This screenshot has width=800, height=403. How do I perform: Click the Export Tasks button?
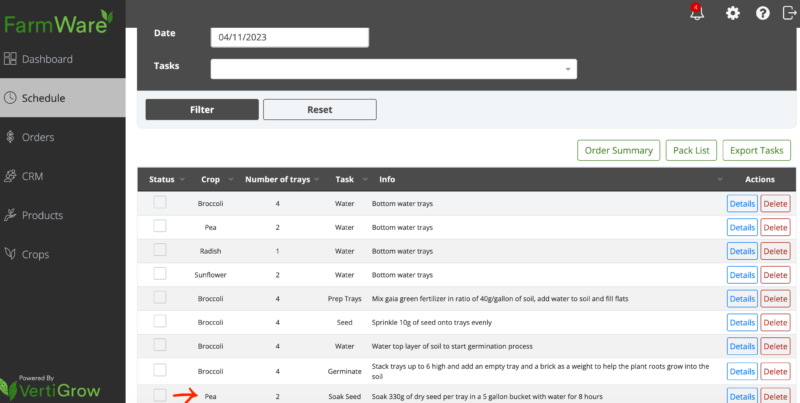coord(756,150)
